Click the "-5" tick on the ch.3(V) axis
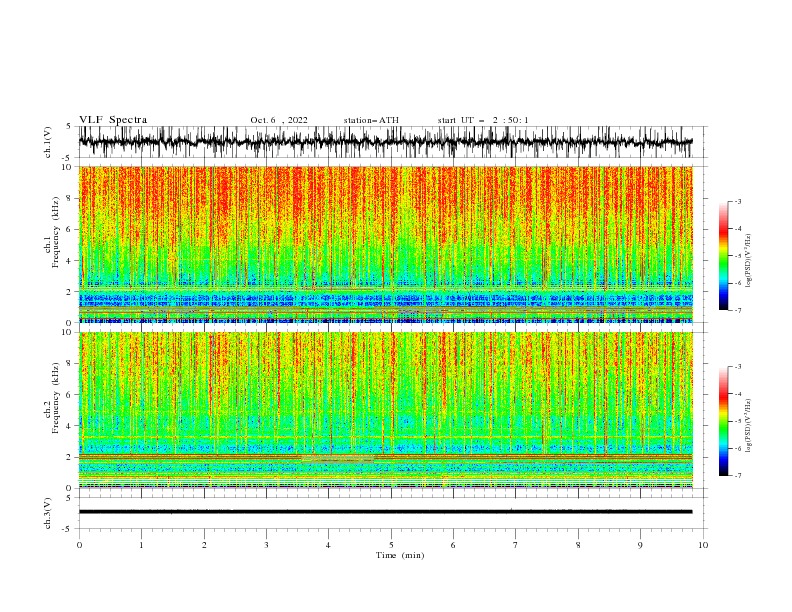Image resolution: width=792 pixels, height=612 pixels. click(x=68, y=529)
